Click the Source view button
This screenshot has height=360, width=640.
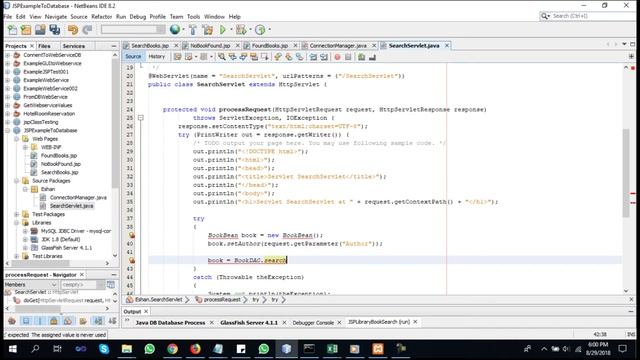pyautogui.click(x=133, y=57)
